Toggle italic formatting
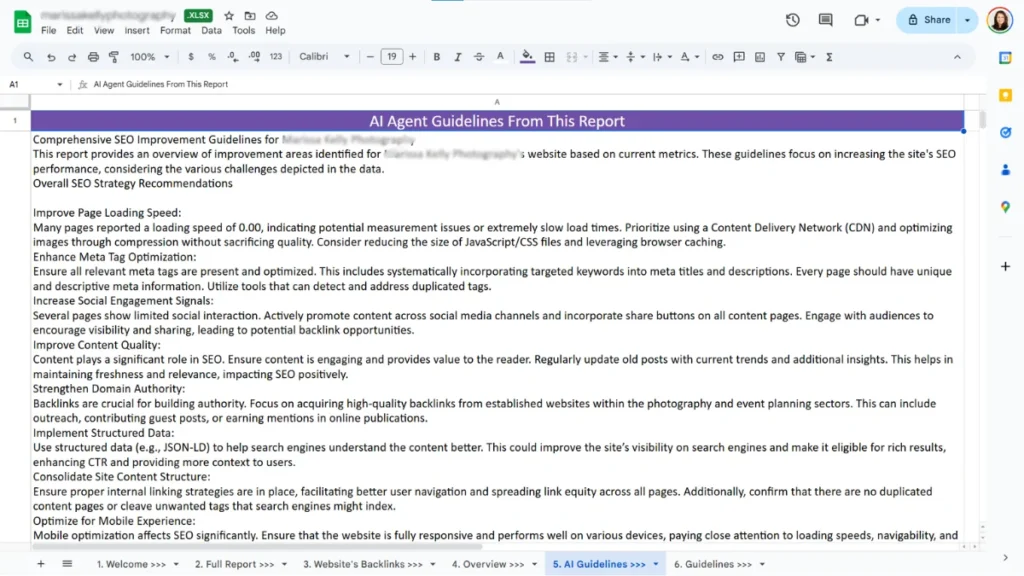The height and width of the screenshot is (576, 1024). [458, 57]
